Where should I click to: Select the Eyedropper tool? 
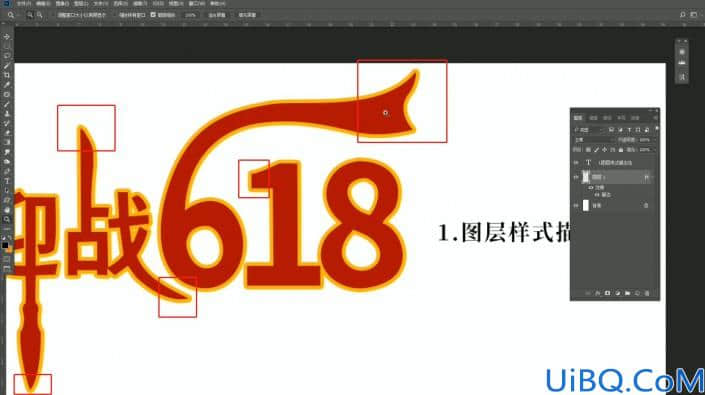[x=7, y=84]
